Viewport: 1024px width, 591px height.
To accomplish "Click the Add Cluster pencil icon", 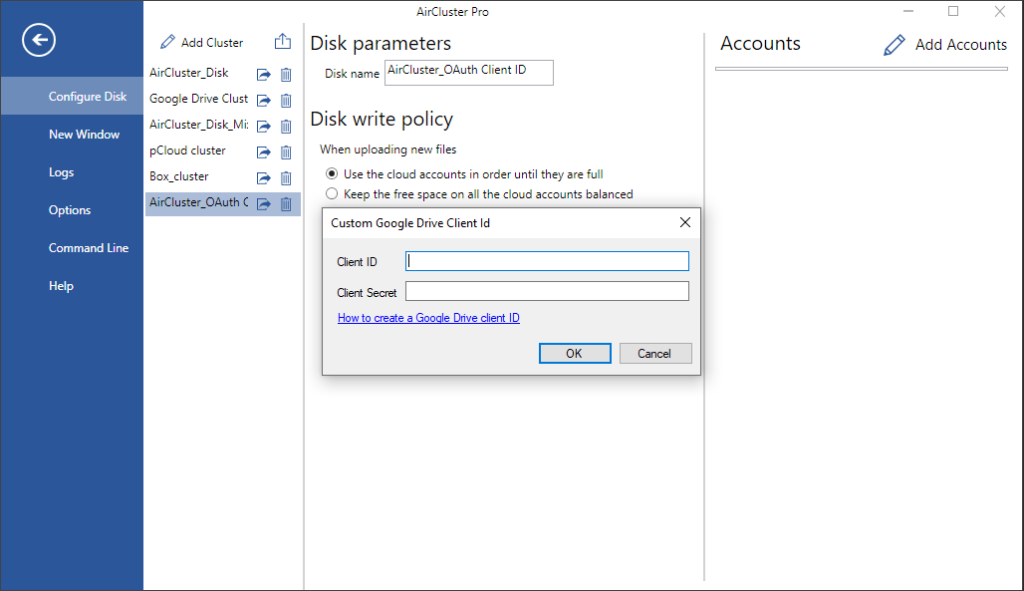I will (x=168, y=42).
